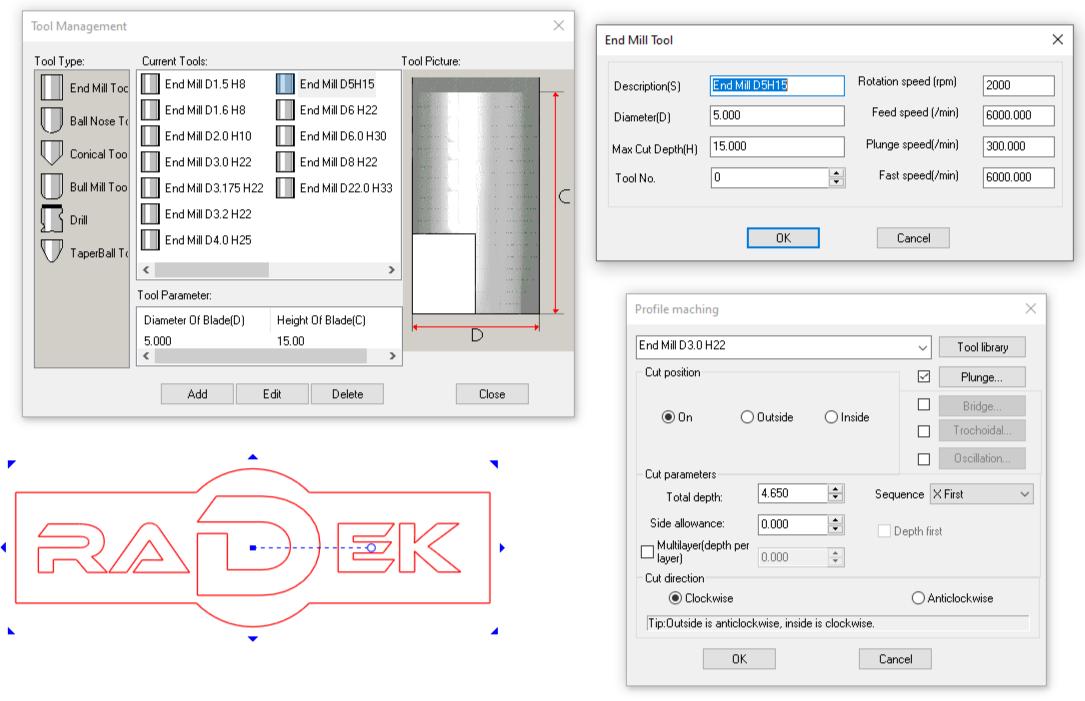Increase Total depth with the up stepper arrow

[836, 490]
